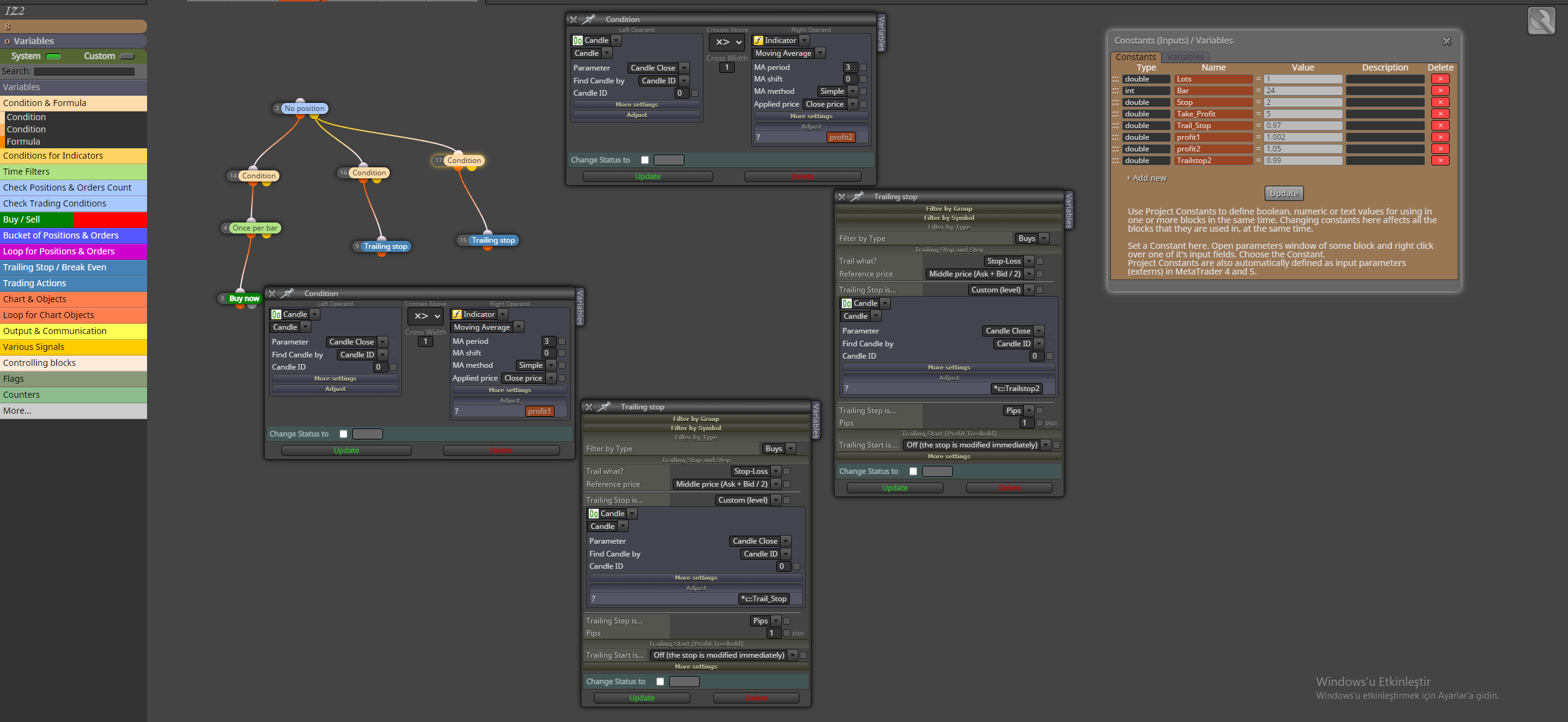Tick Change Status to checkbox in top Condition

[x=645, y=160]
